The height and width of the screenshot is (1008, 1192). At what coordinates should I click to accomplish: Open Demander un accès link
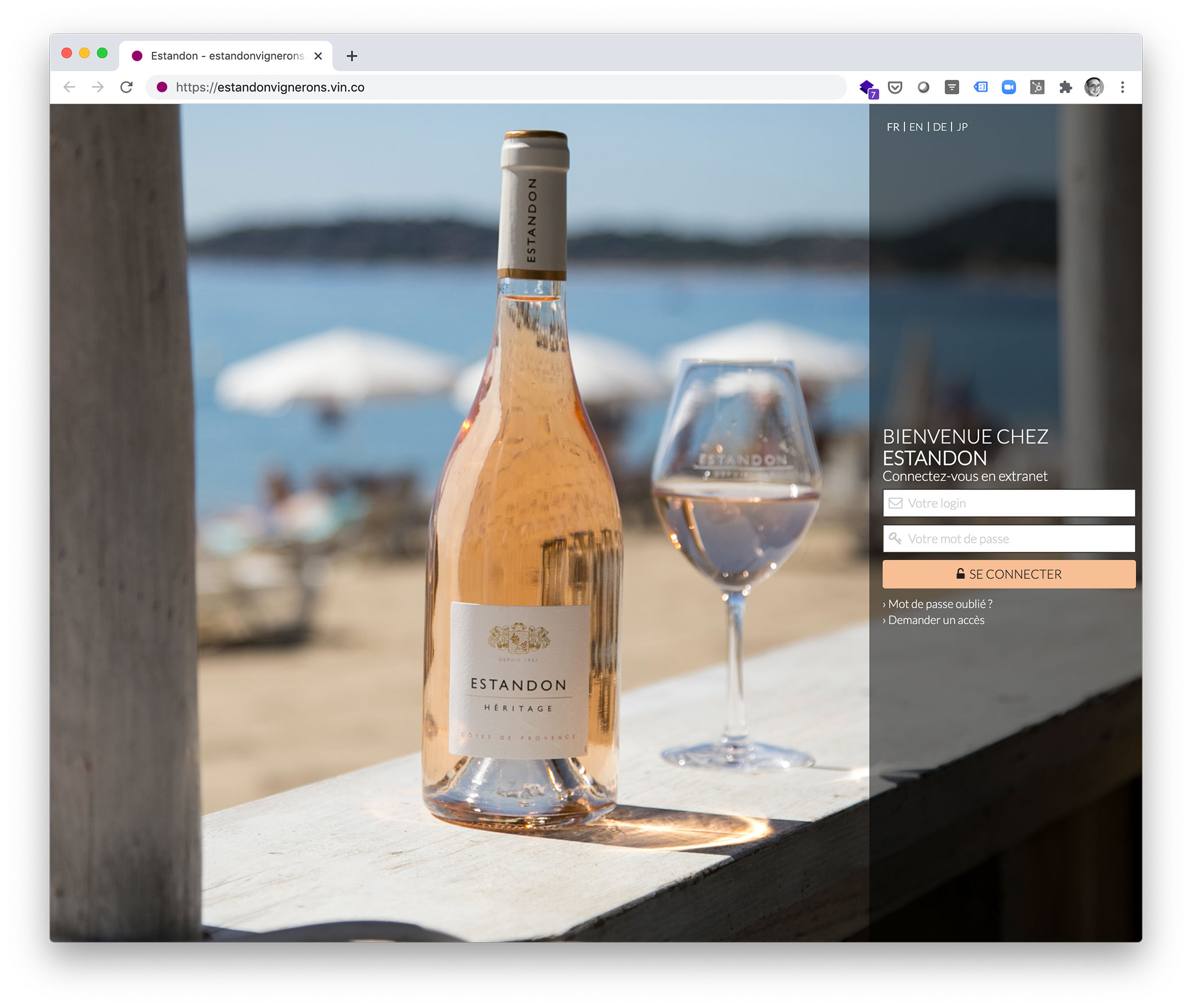934,620
